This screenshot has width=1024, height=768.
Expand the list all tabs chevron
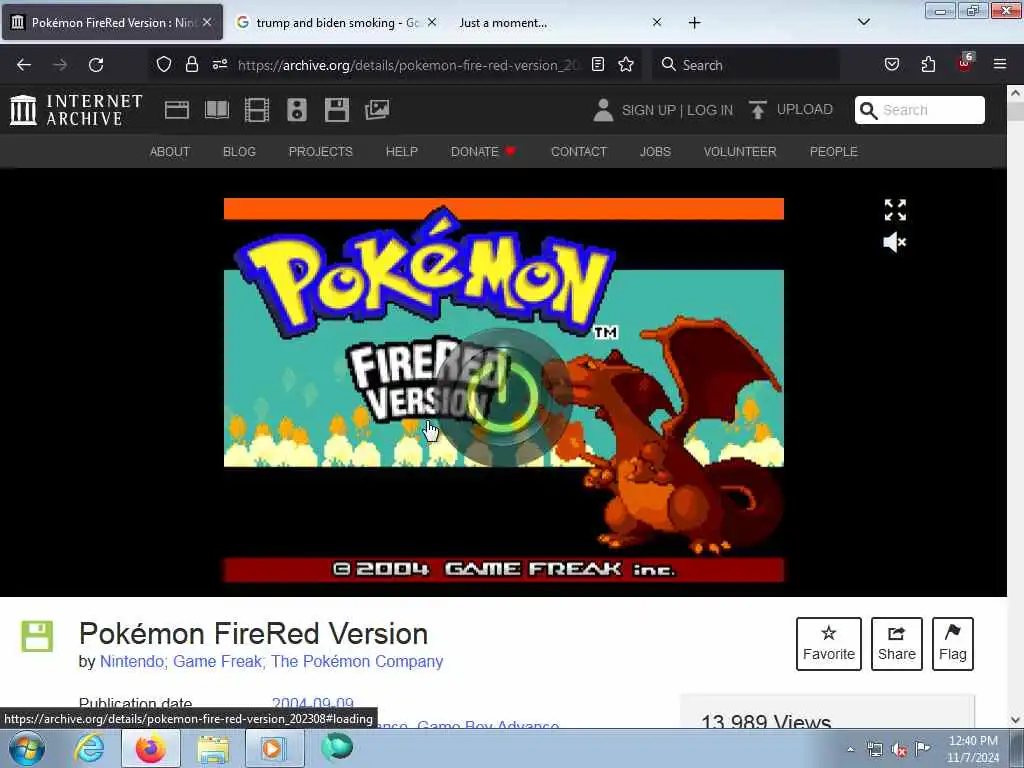point(863,22)
